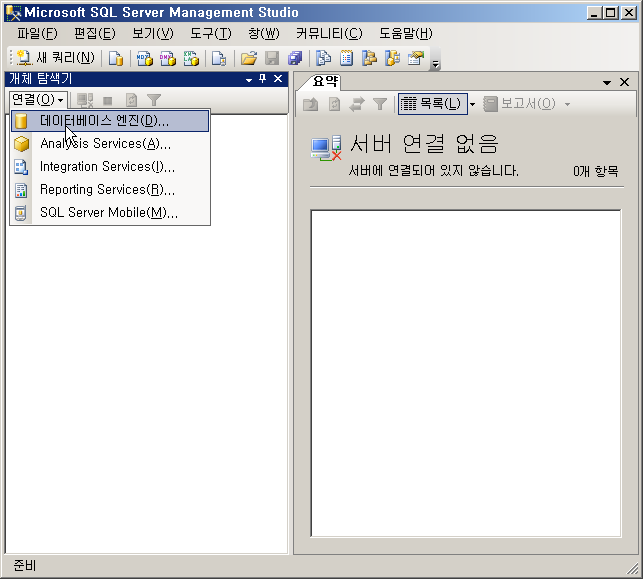Click the Synchronize arrows icon in Summary toolbar
Screen dimensions: 643x579
click(357, 104)
